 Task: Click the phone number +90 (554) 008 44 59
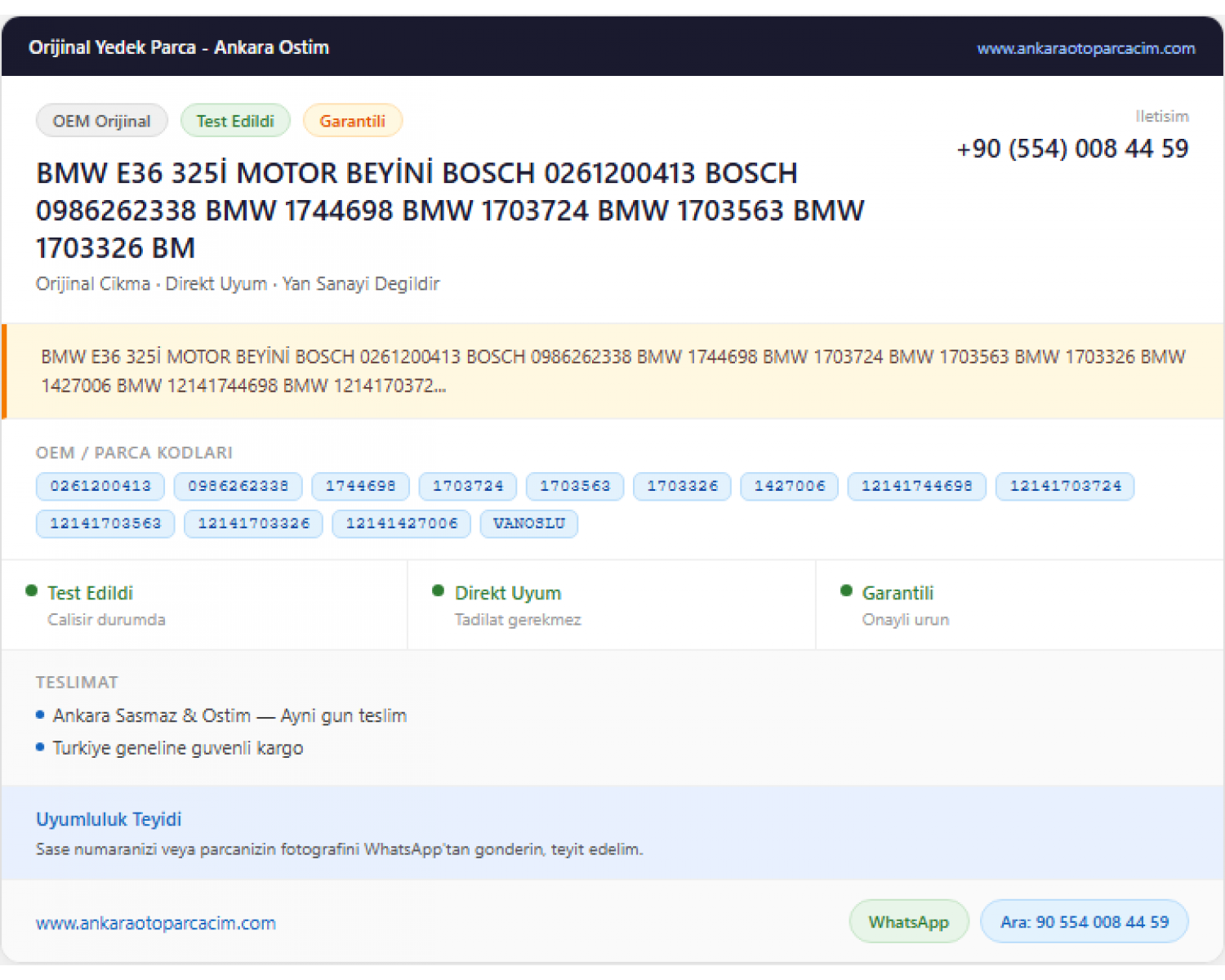[x=1072, y=149]
